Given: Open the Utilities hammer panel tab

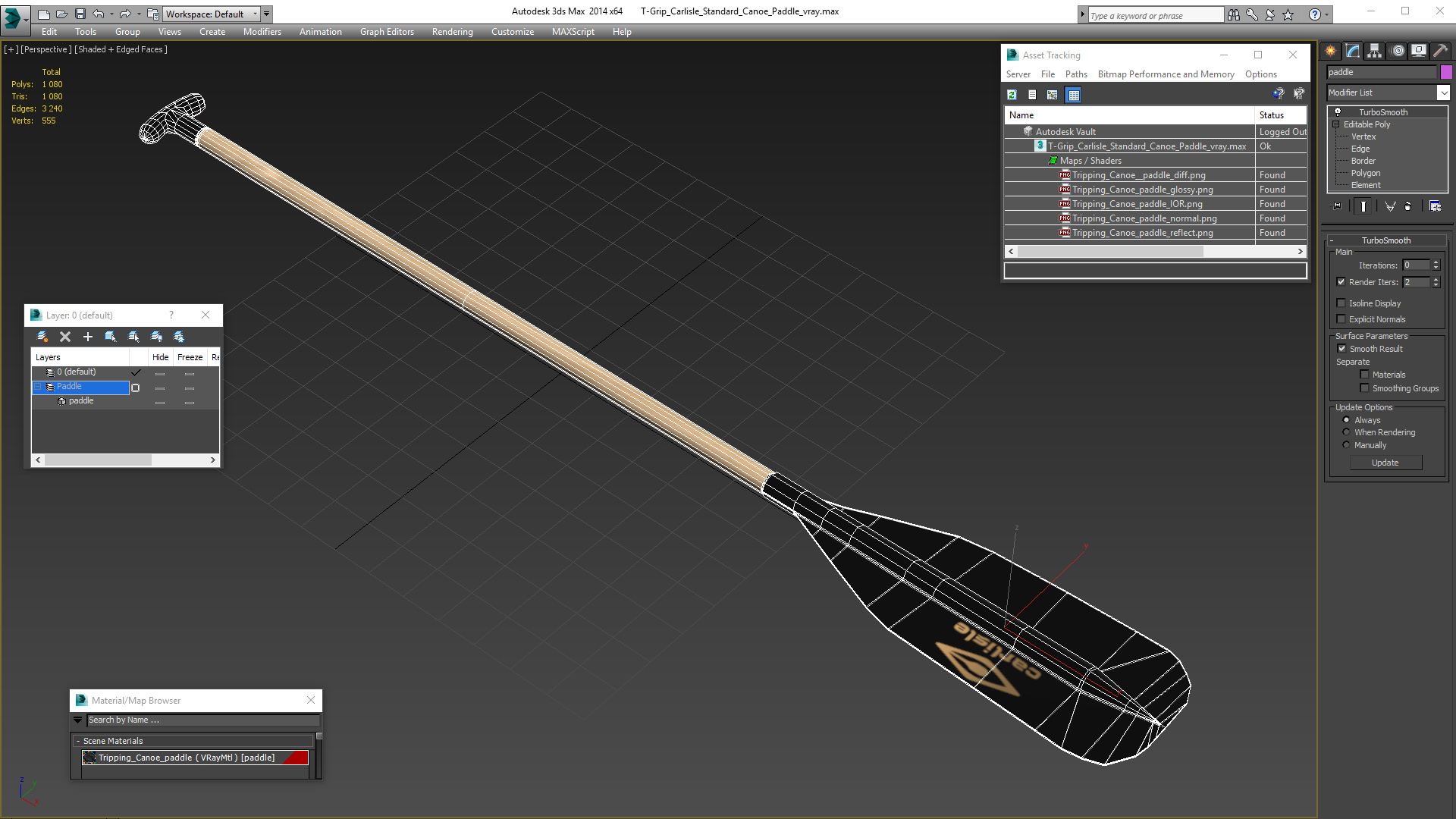Looking at the screenshot, I should coord(1440,51).
